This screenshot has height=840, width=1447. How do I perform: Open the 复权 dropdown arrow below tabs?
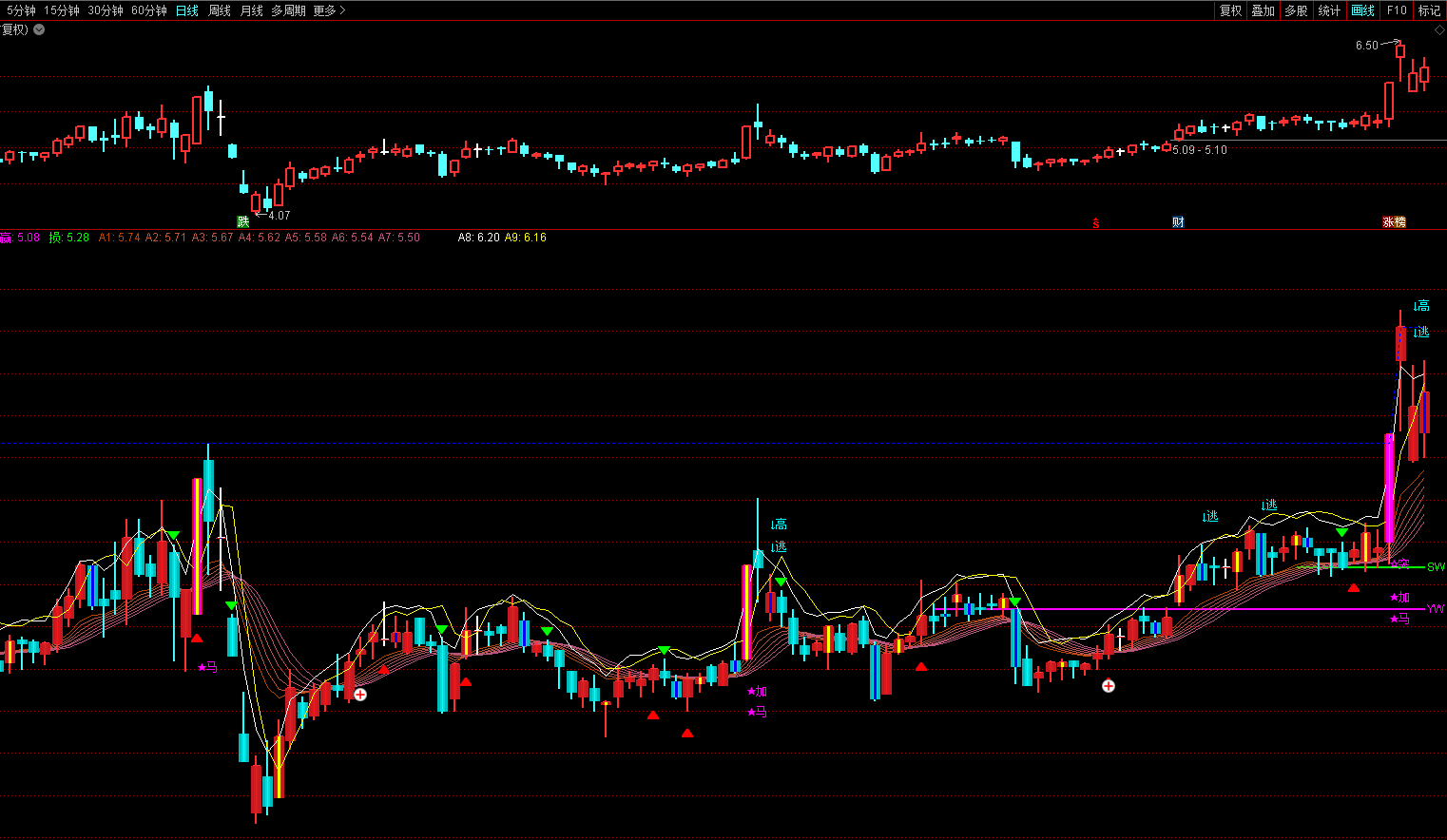(x=39, y=29)
